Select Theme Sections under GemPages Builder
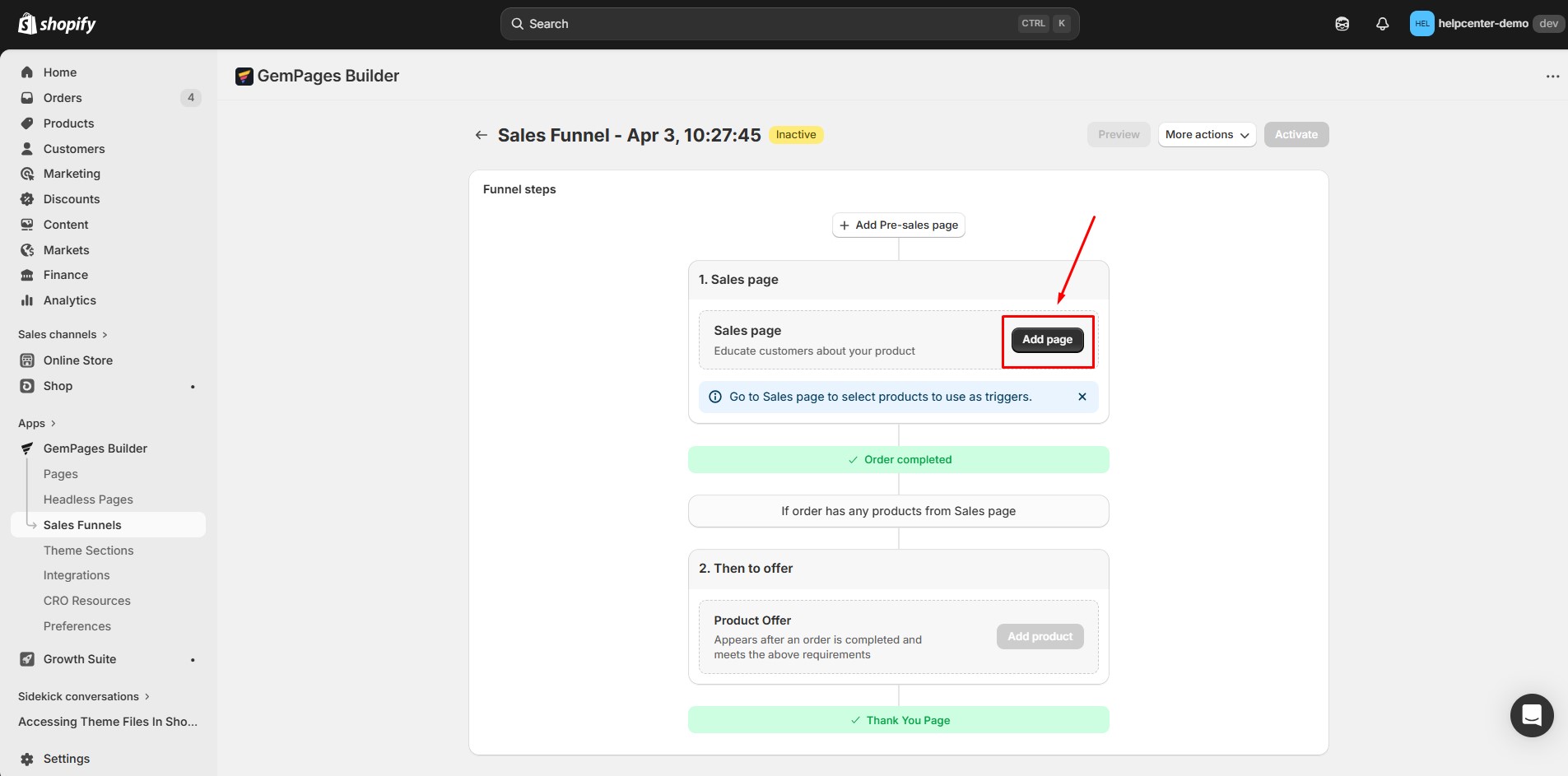This screenshot has height=776, width=1568. (x=88, y=551)
